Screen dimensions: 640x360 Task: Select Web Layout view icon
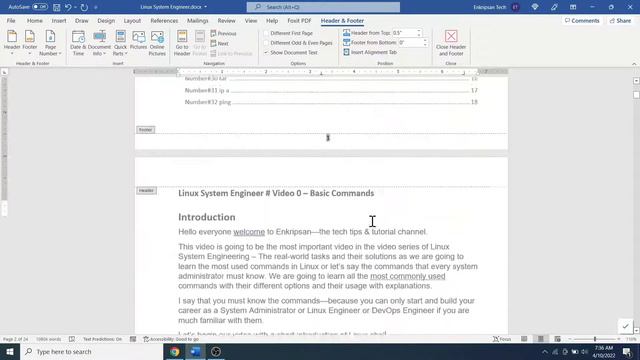point(558,339)
